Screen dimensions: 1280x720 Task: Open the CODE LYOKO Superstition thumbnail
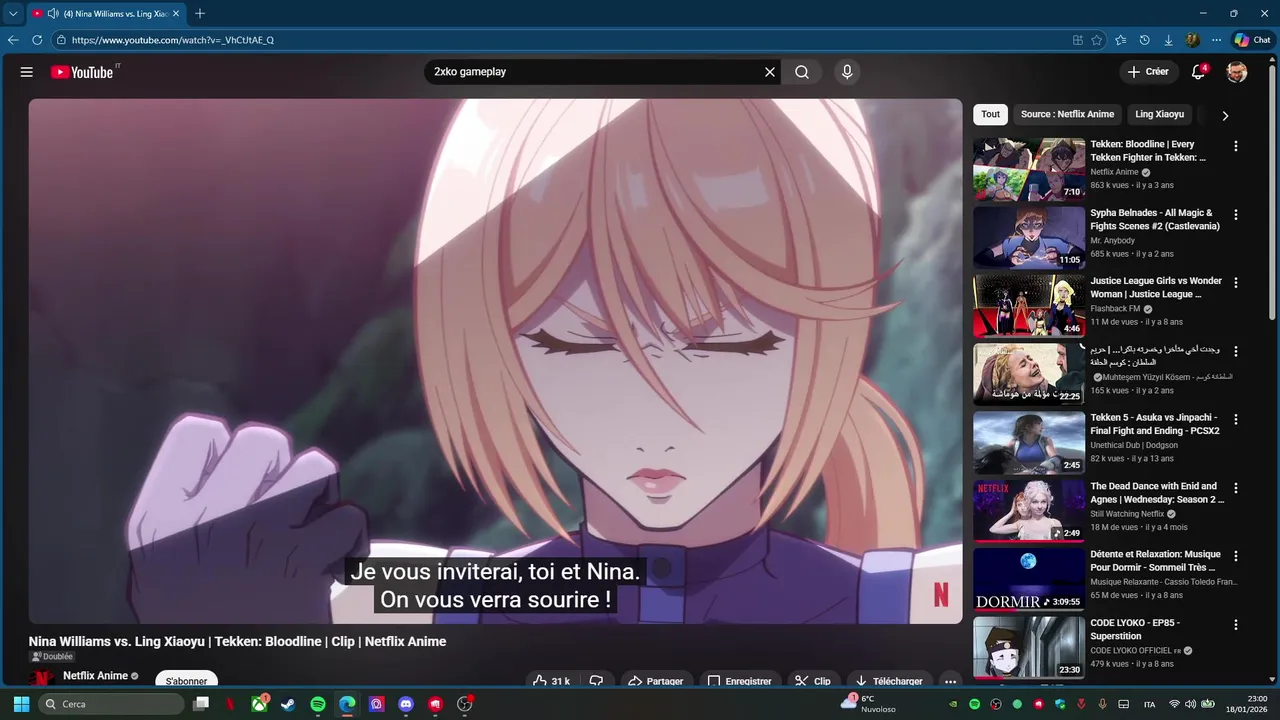click(x=1029, y=647)
